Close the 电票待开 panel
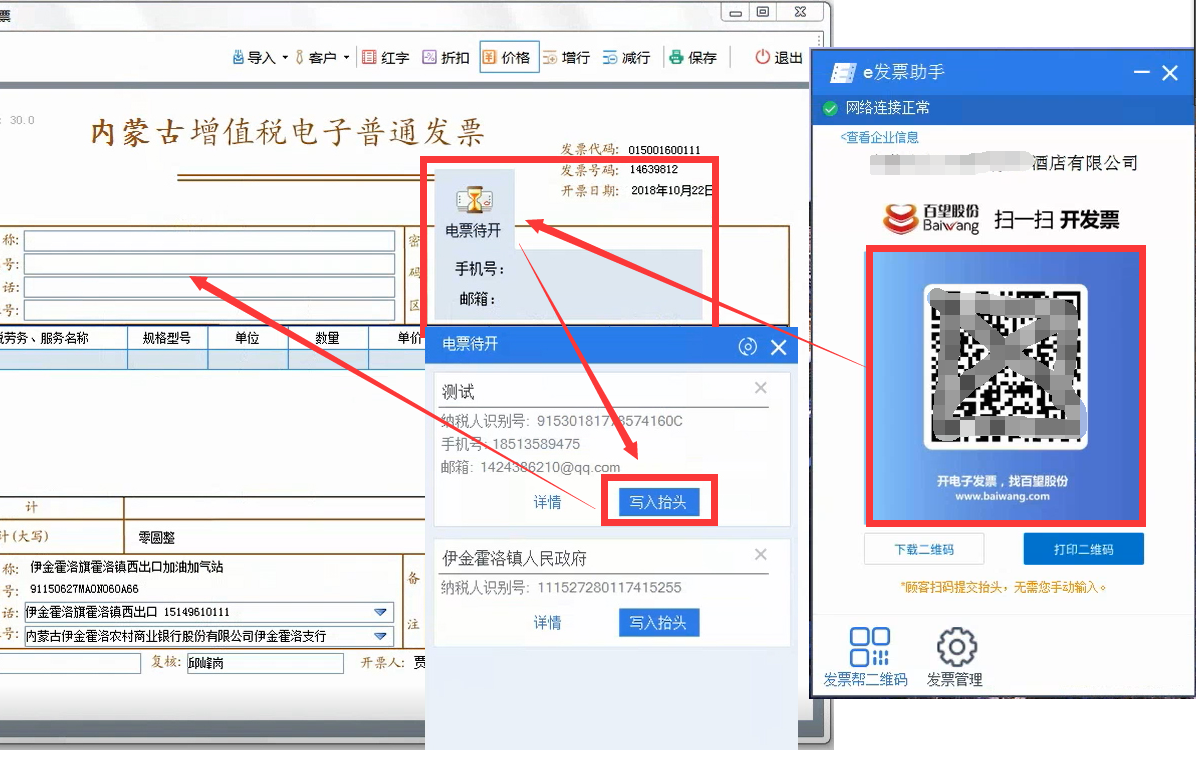1196x763 pixels. tap(779, 348)
